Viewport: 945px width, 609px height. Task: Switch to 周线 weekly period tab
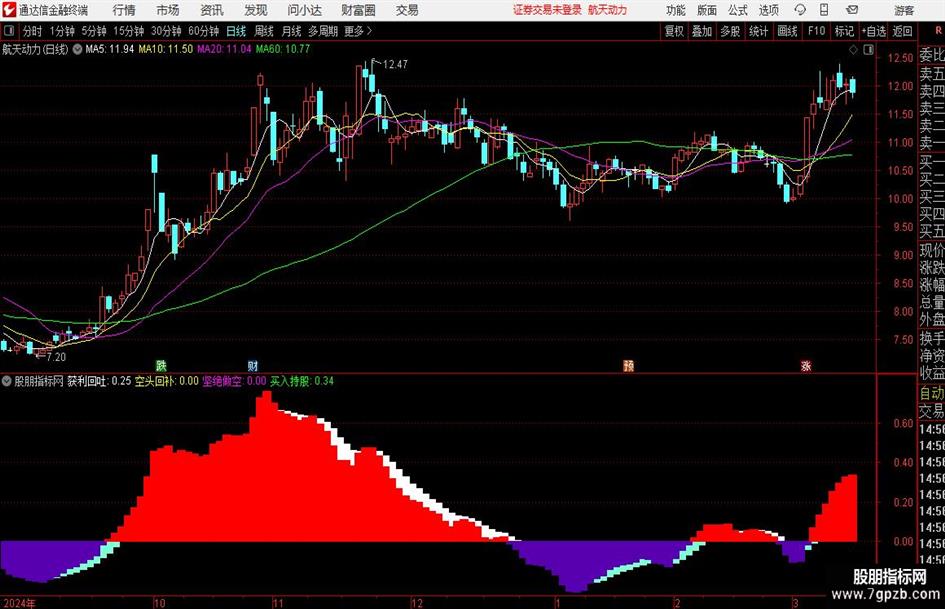[x=263, y=31]
